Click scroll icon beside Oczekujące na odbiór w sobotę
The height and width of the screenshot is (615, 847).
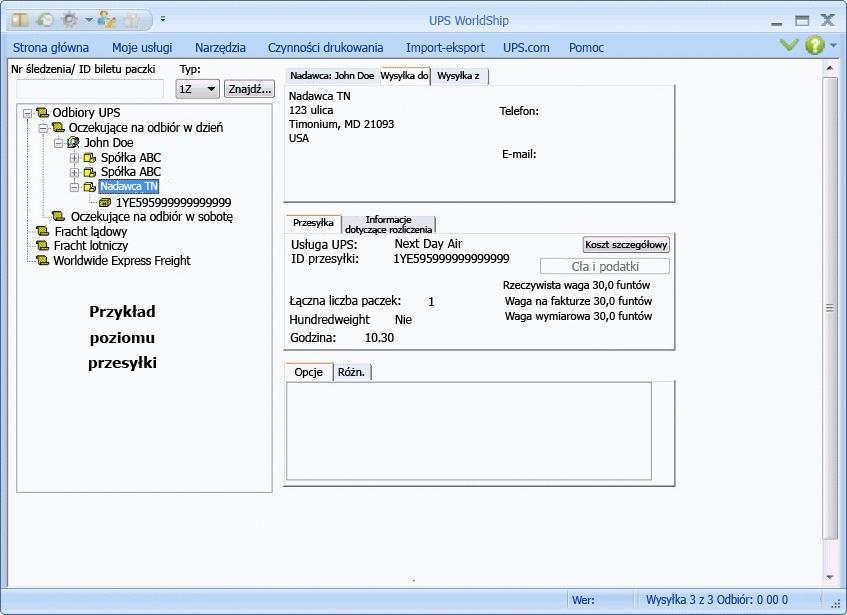(x=58, y=217)
